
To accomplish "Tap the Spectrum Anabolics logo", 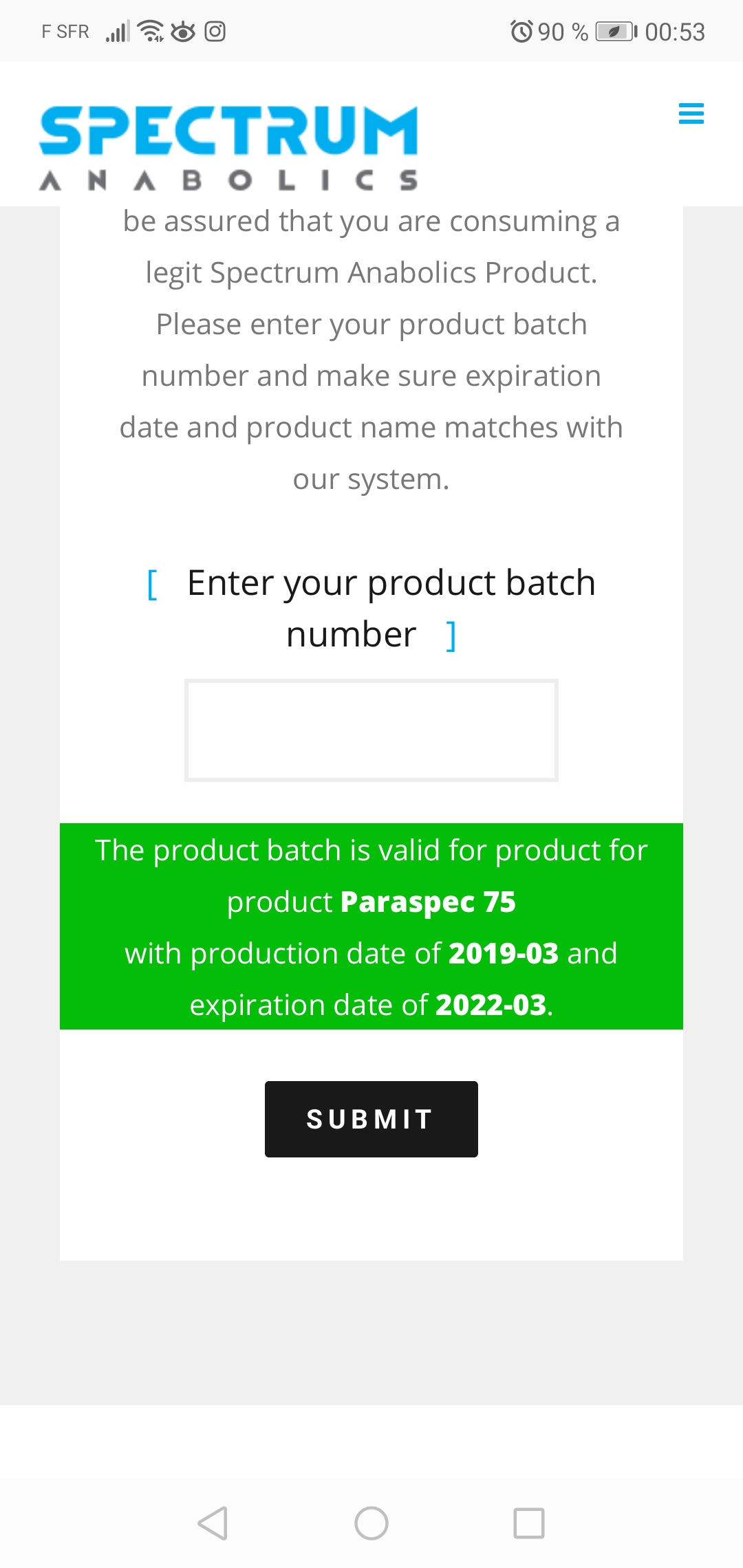I will pos(228,148).
